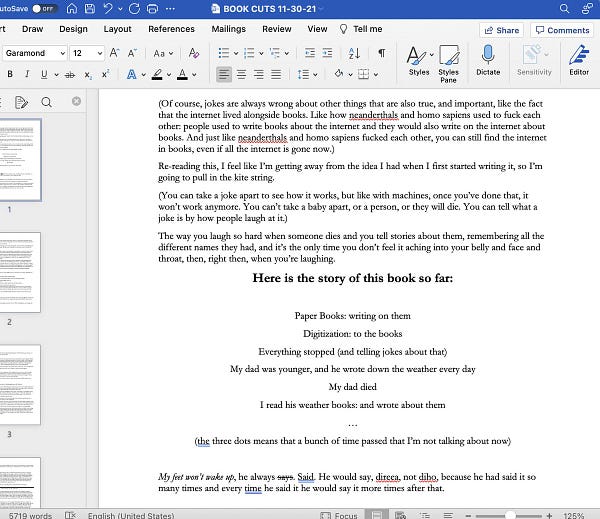This screenshot has width=600, height=519.
Task: Open font size 12 dropdown
Action: 99,53
